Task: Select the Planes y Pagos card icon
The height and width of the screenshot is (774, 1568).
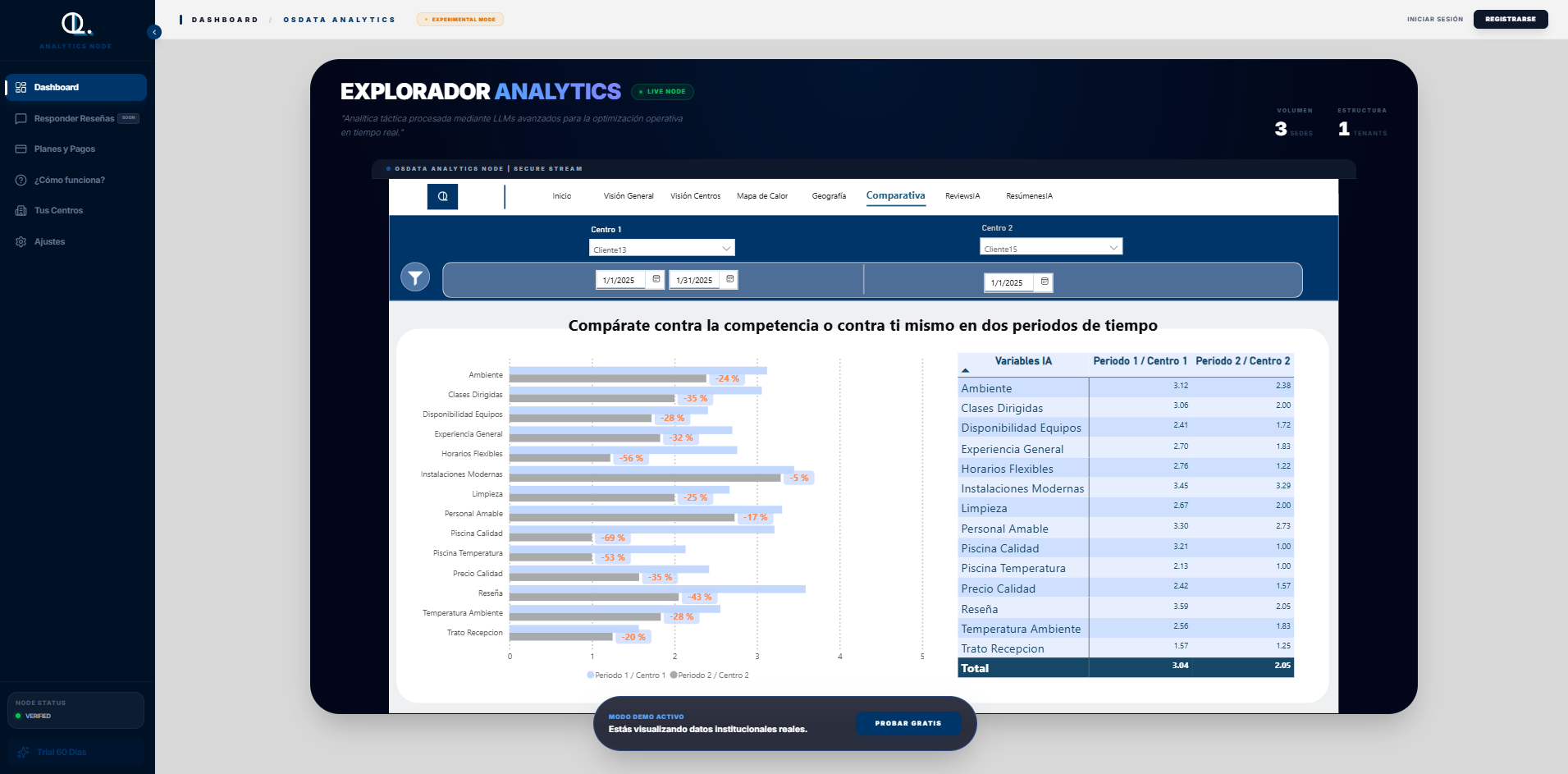Action: pos(21,149)
